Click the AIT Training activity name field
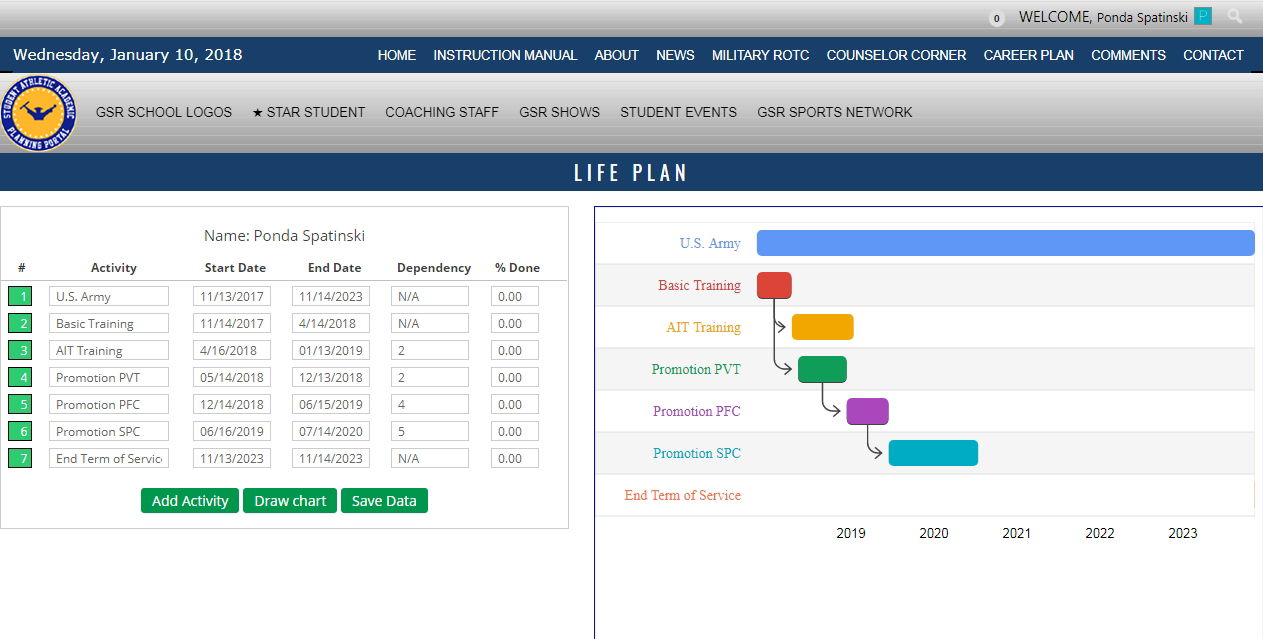The image size is (1263, 639). 108,350
